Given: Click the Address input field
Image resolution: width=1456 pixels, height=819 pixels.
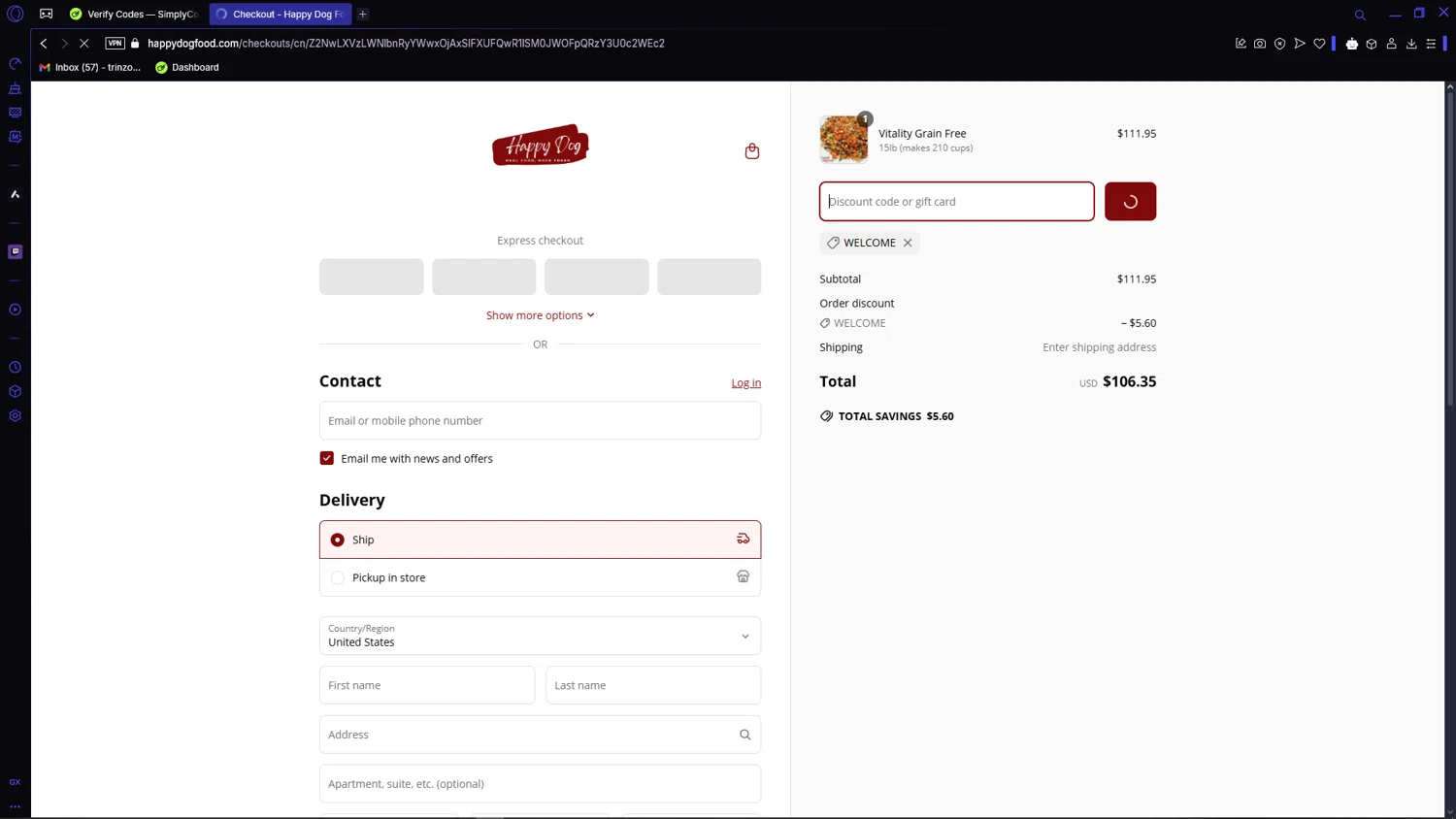Looking at the screenshot, I should pyautogui.click(x=540, y=735).
